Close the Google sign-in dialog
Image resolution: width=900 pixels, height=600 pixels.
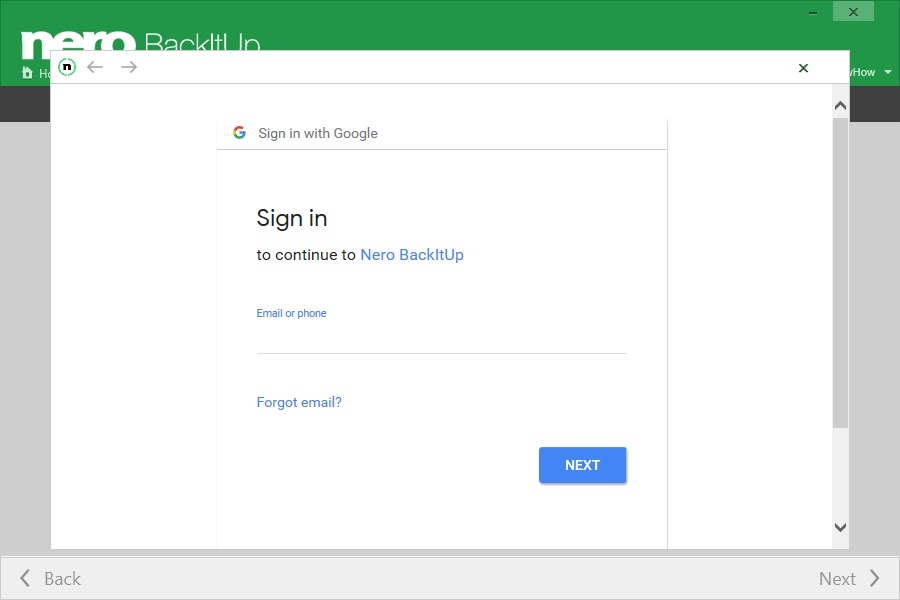[x=804, y=68]
